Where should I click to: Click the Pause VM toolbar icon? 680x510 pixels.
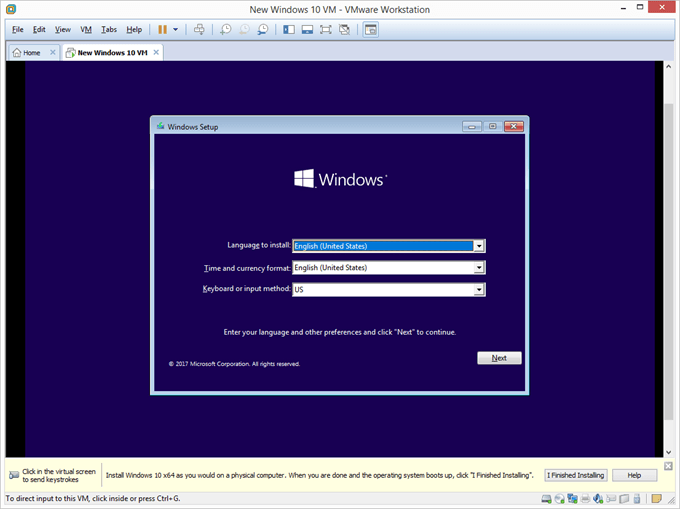[162, 30]
